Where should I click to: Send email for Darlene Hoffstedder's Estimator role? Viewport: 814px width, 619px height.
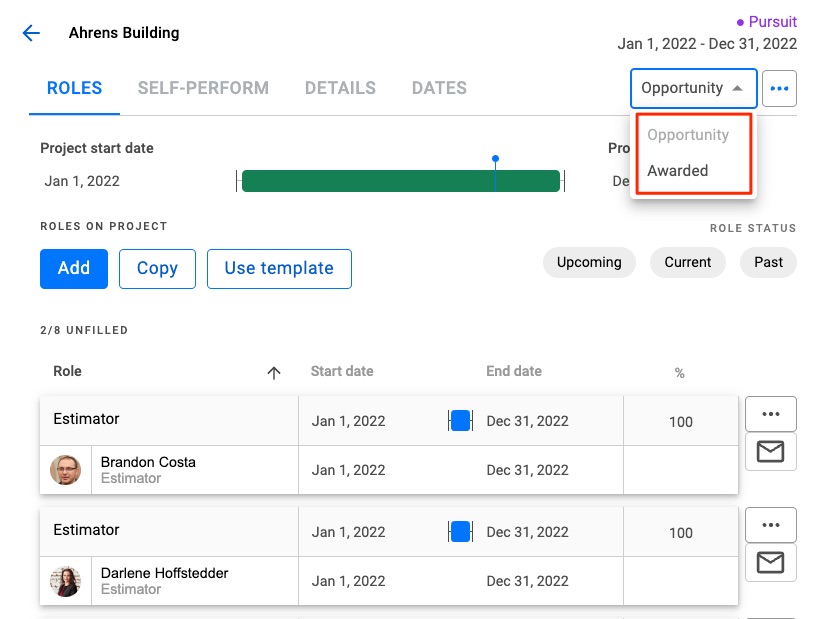coord(771,562)
